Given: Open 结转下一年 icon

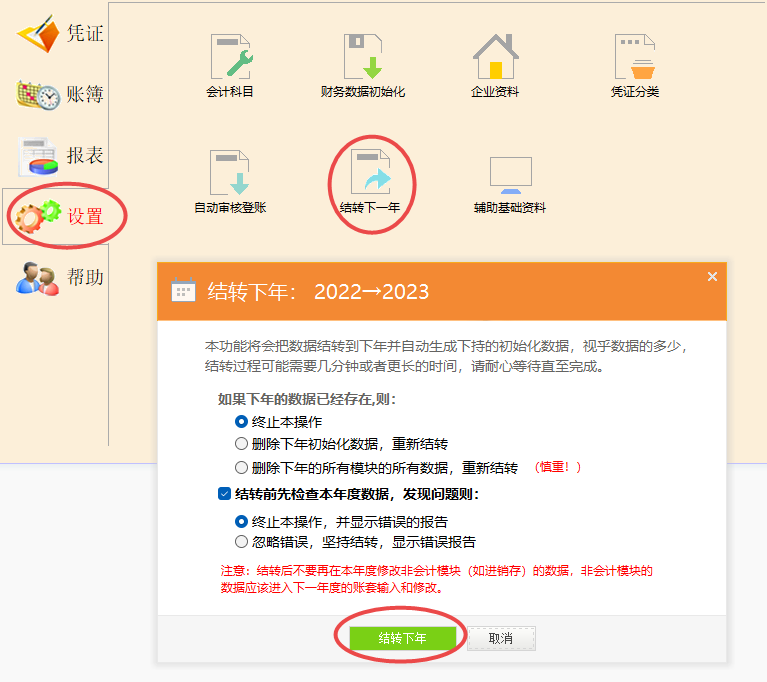Looking at the screenshot, I should click(370, 182).
